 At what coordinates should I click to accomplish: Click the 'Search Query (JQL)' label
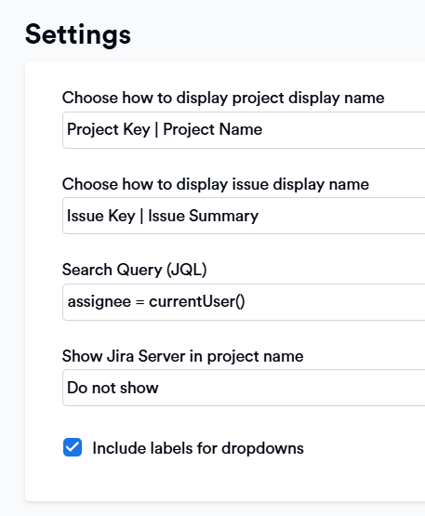point(134,270)
